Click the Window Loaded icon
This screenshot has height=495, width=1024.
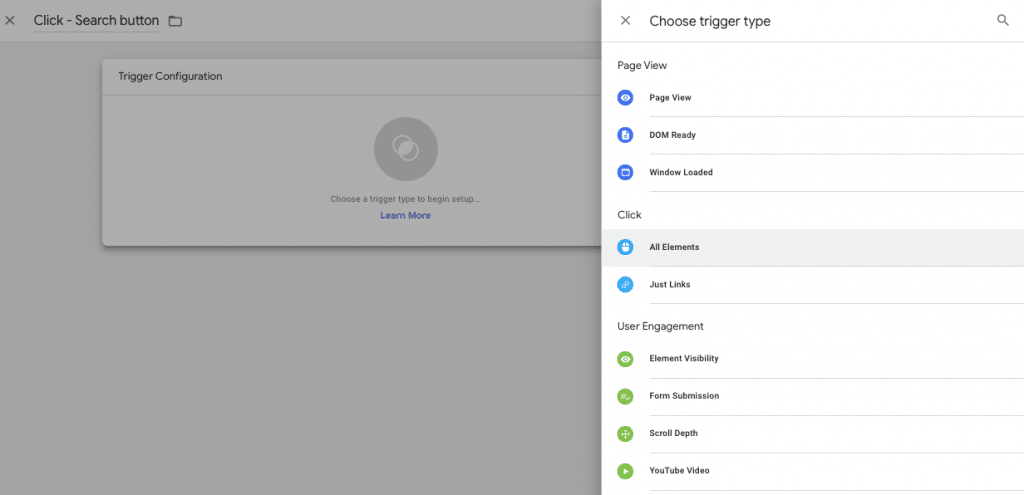625,172
